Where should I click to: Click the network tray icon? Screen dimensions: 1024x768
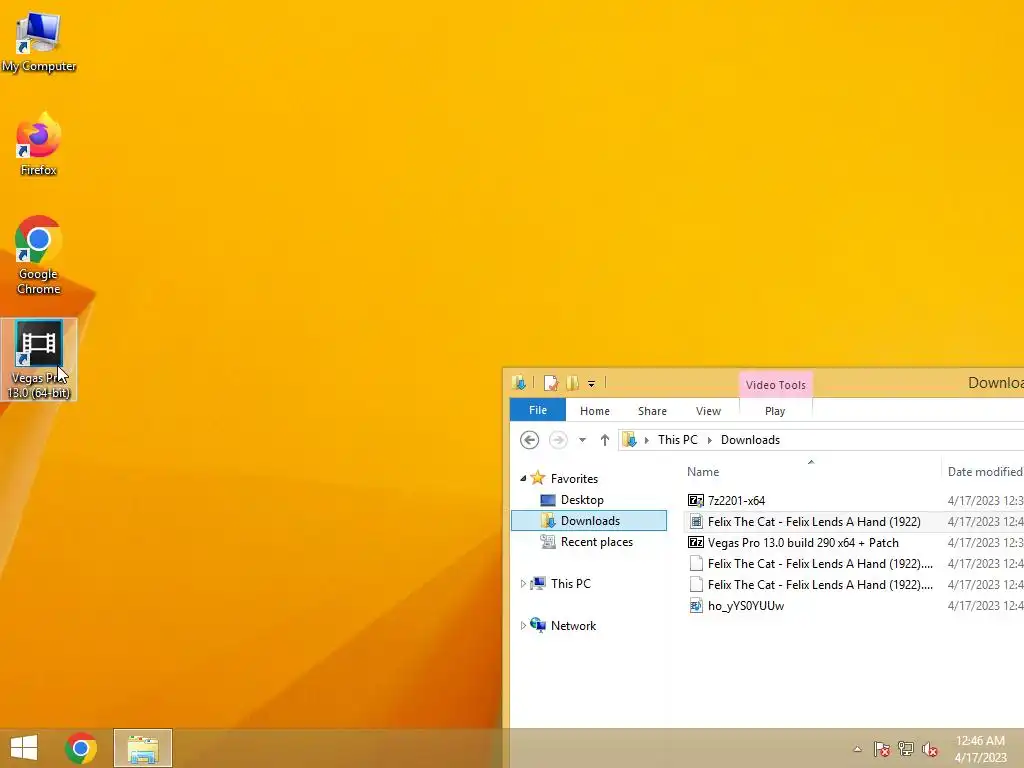coord(906,749)
